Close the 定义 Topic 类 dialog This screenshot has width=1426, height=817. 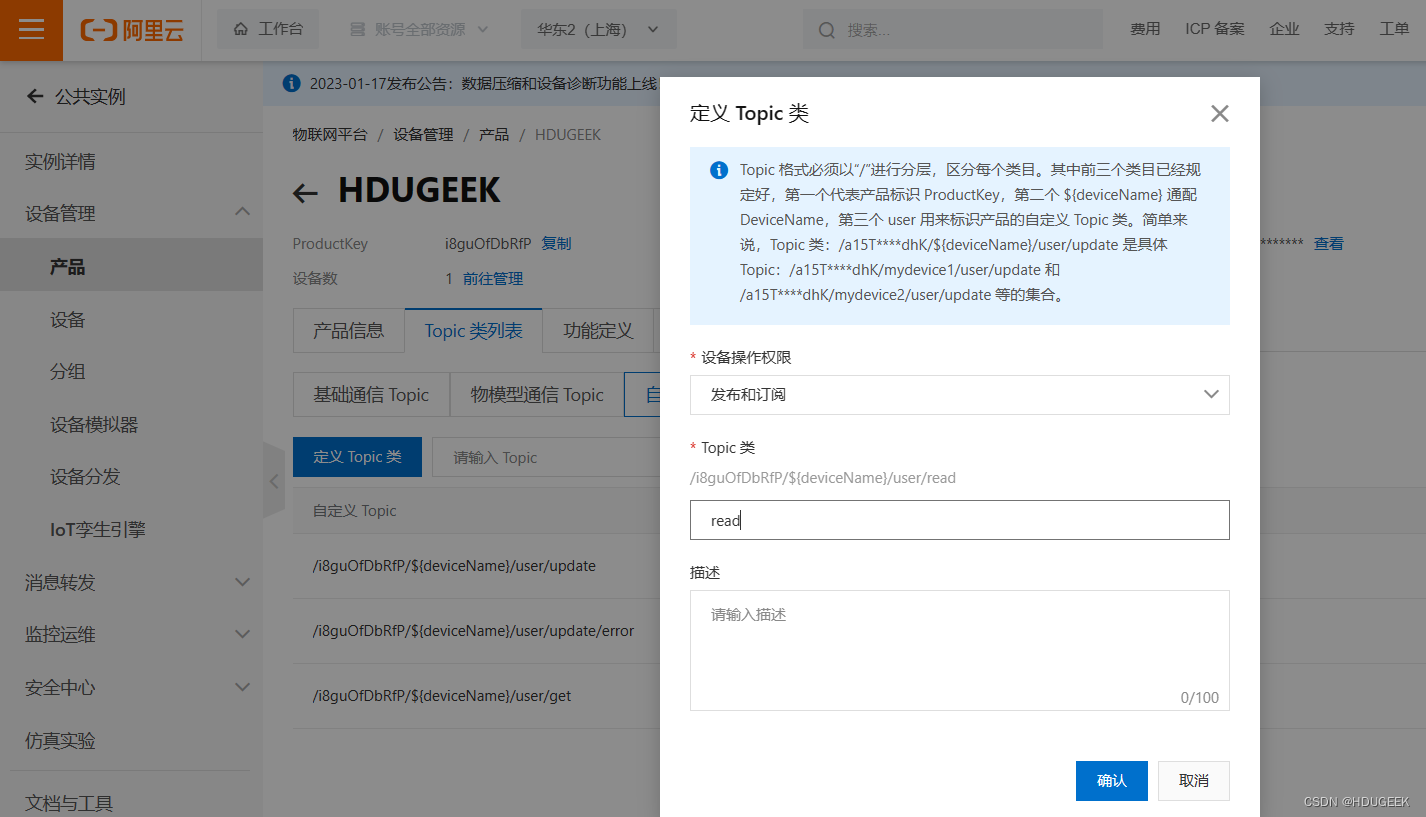[x=1219, y=114]
